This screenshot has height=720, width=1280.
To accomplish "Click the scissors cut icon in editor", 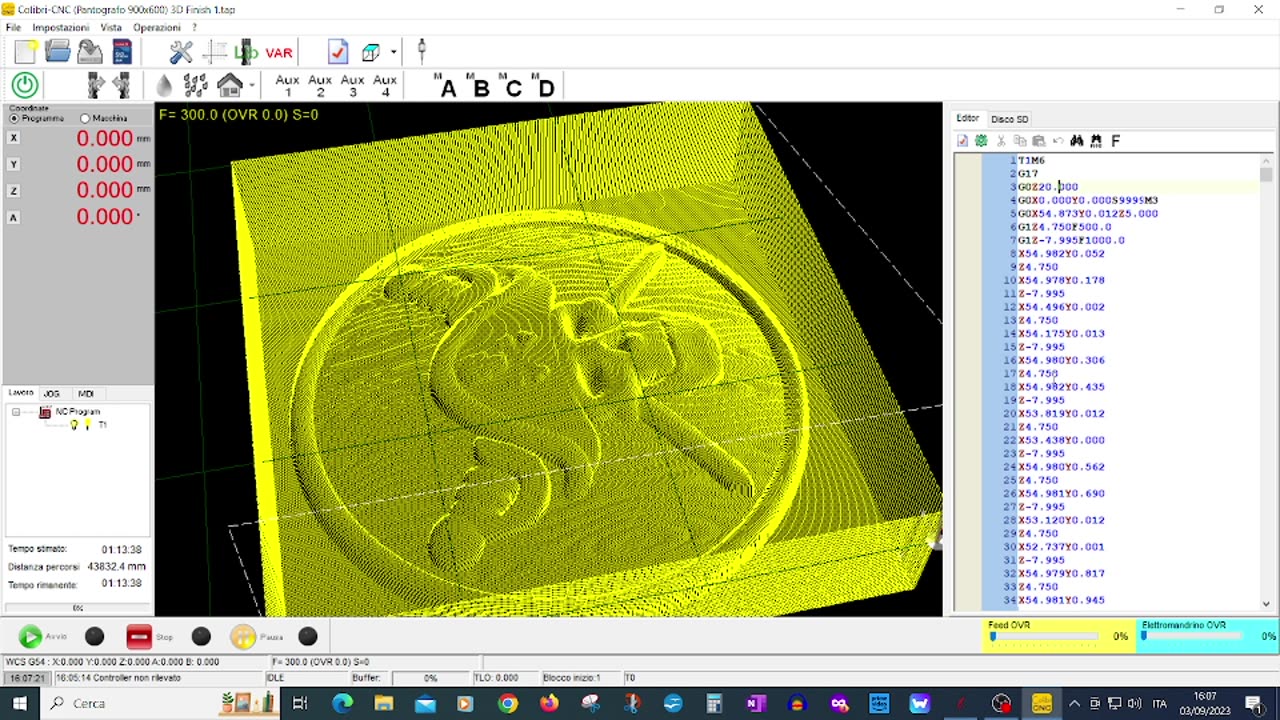I will (x=1001, y=141).
